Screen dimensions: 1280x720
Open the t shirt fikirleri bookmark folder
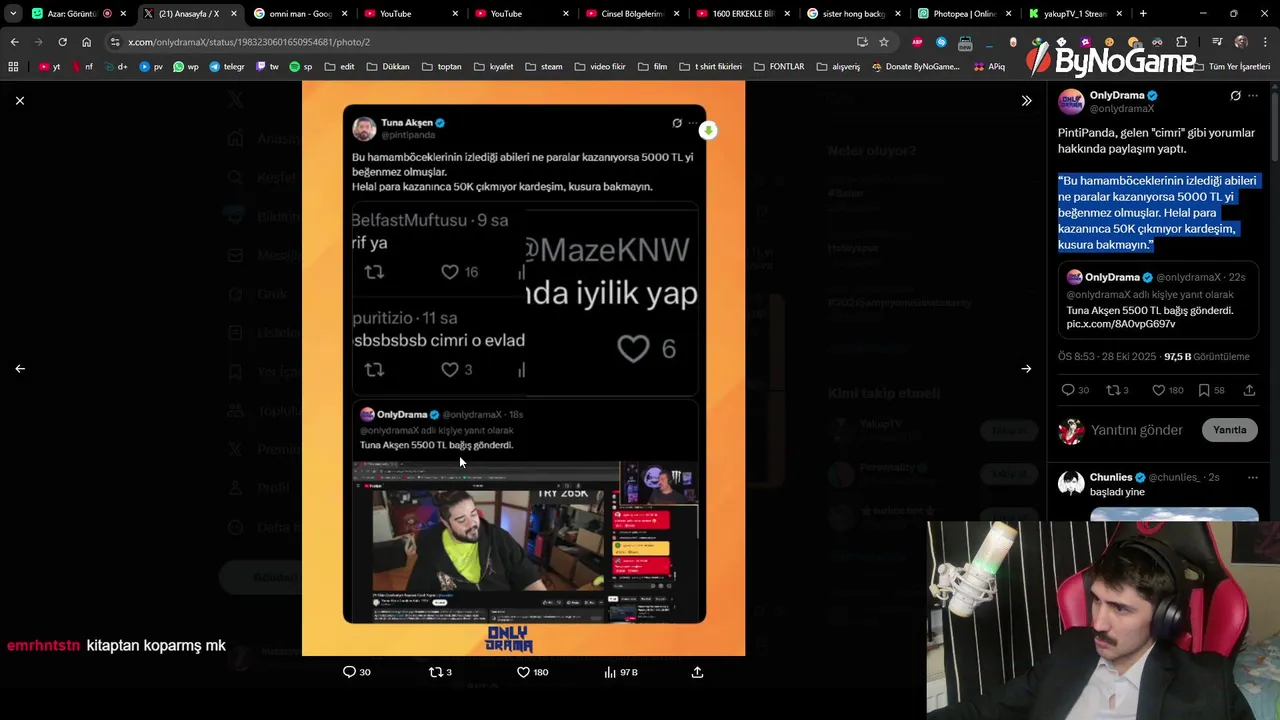click(710, 67)
